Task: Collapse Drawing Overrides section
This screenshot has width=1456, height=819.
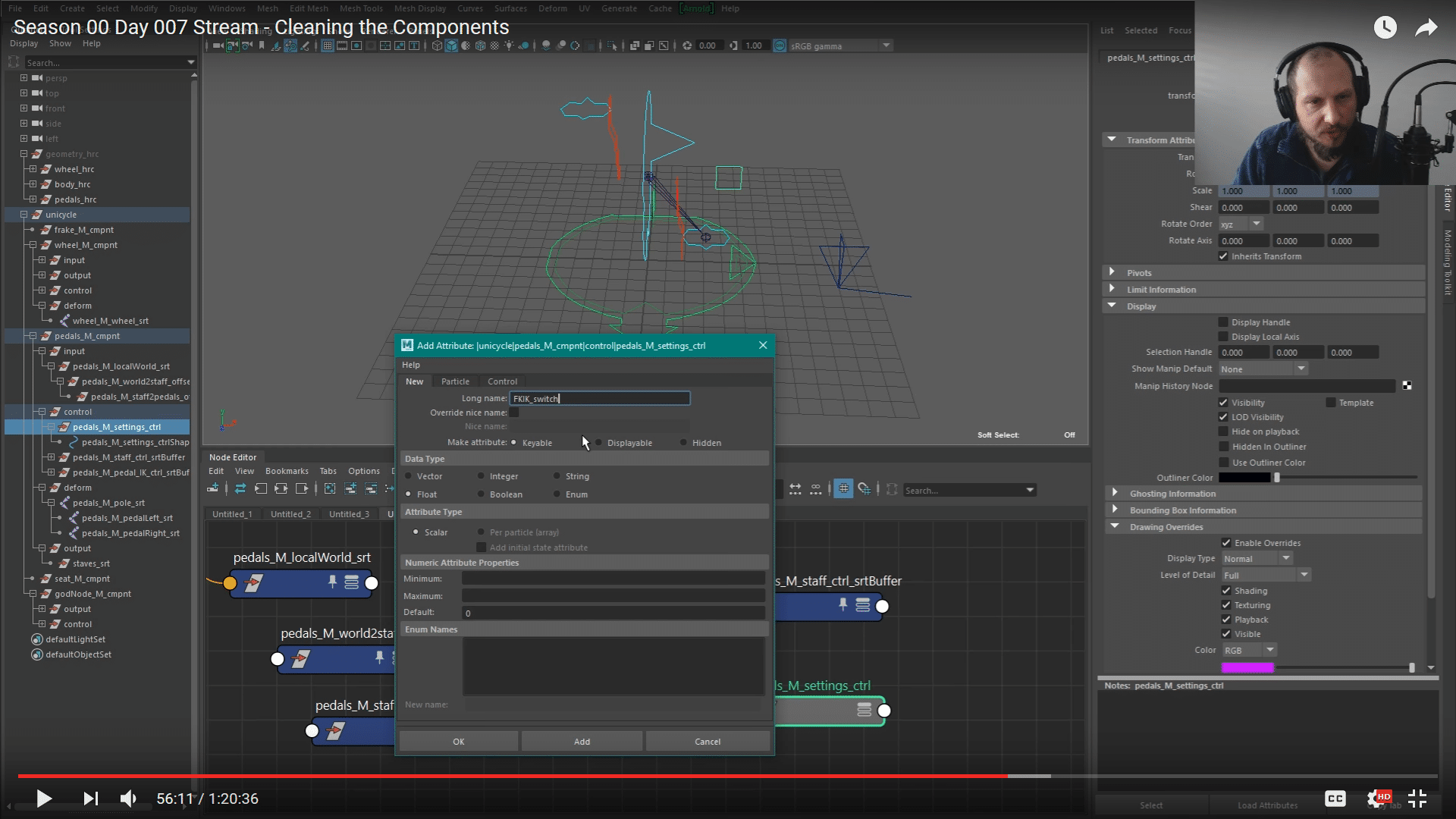Action: click(1115, 526)
